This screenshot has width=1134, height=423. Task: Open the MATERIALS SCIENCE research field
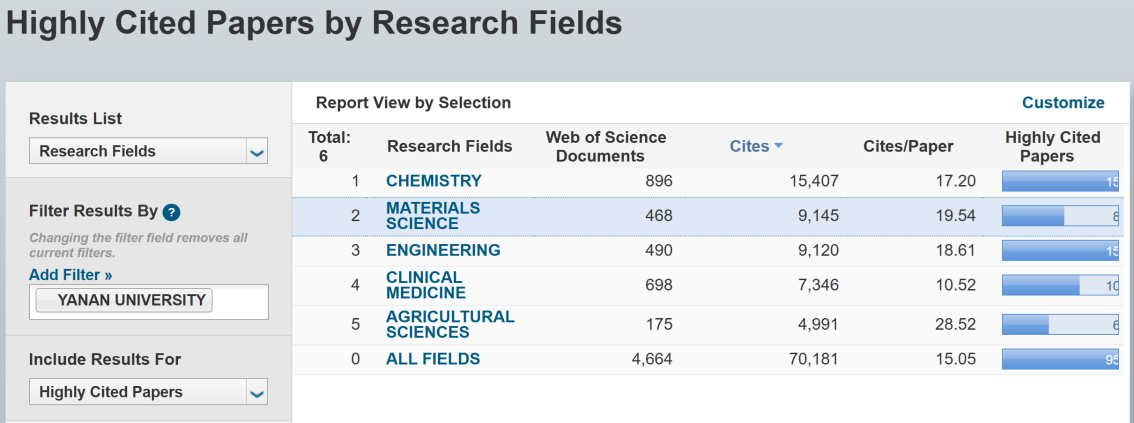(432, 215)
